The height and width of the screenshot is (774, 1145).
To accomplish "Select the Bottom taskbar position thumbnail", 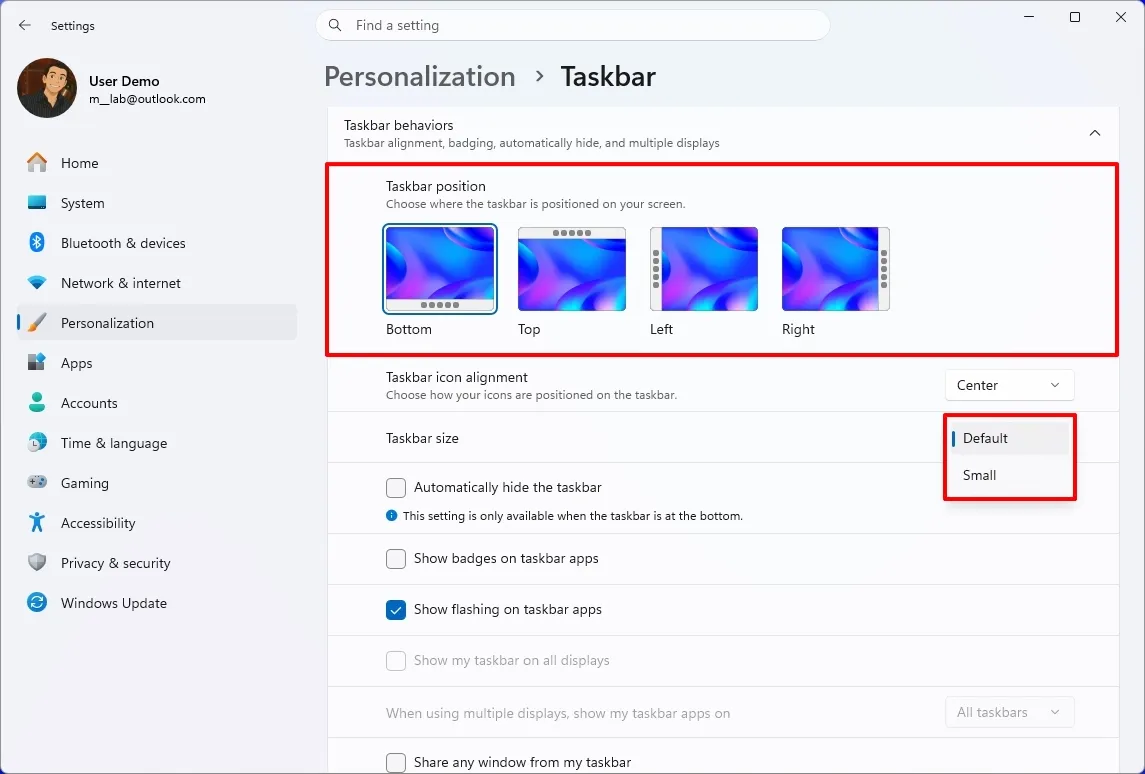I will point(440,269).
